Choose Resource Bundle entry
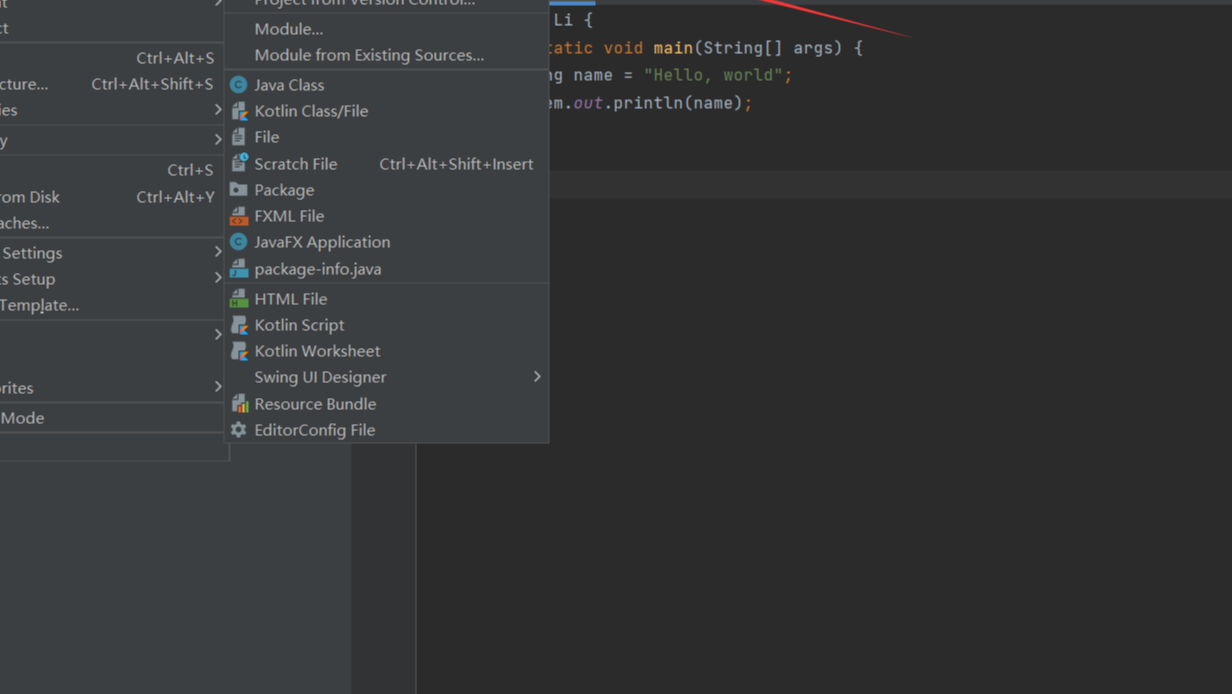1232x694 pixels. pos(386,404)
